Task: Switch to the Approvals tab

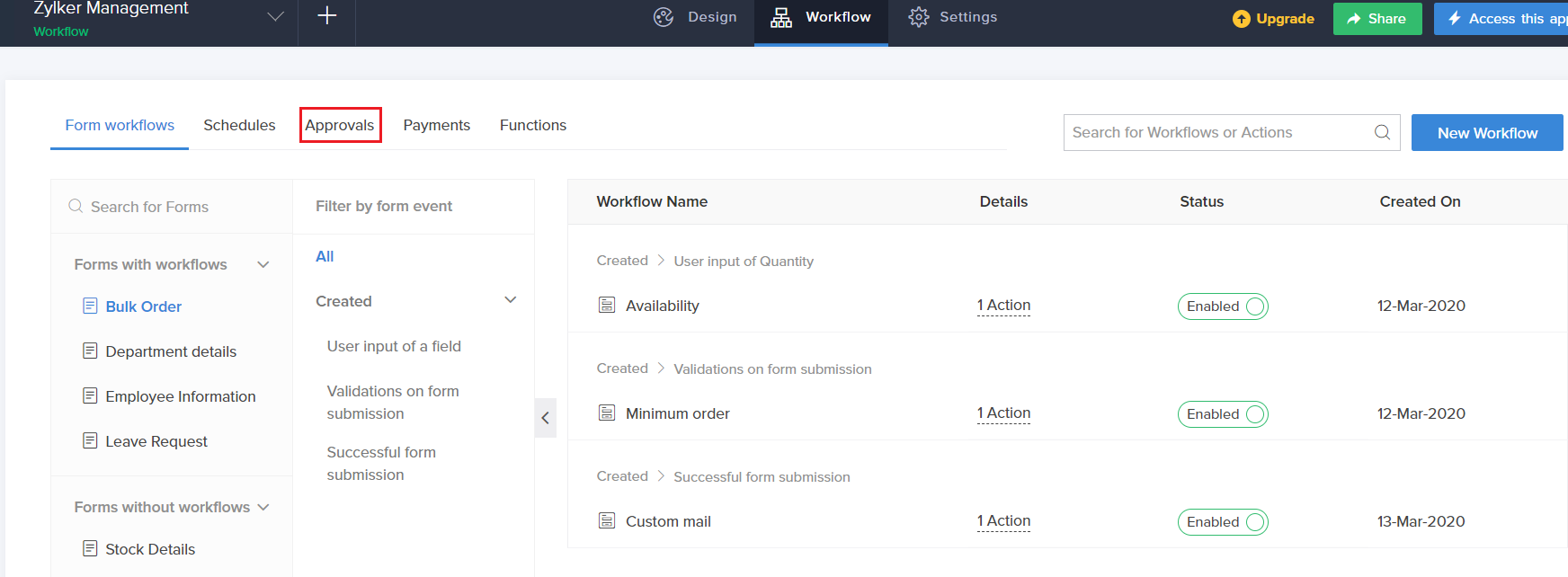Action: pos(340,125)
